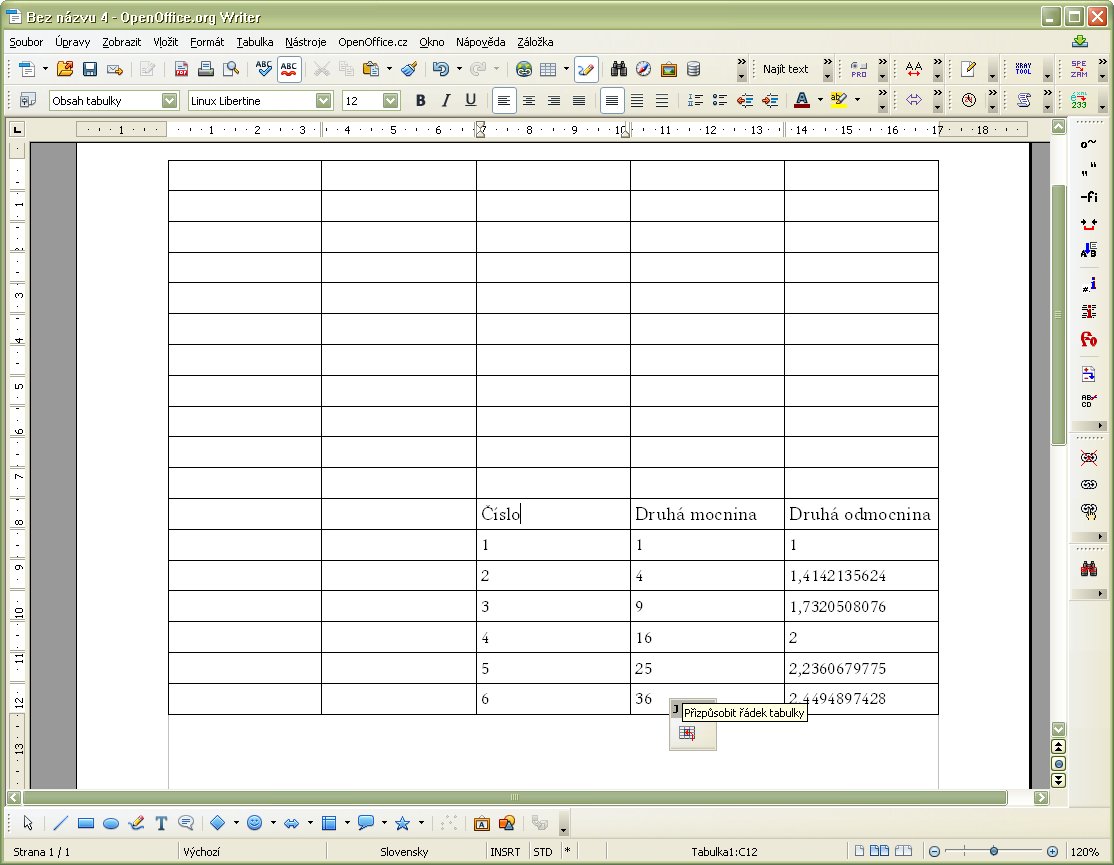
Task: Click the 'Najít text' toolbar button
Action: tap(785, 69)
